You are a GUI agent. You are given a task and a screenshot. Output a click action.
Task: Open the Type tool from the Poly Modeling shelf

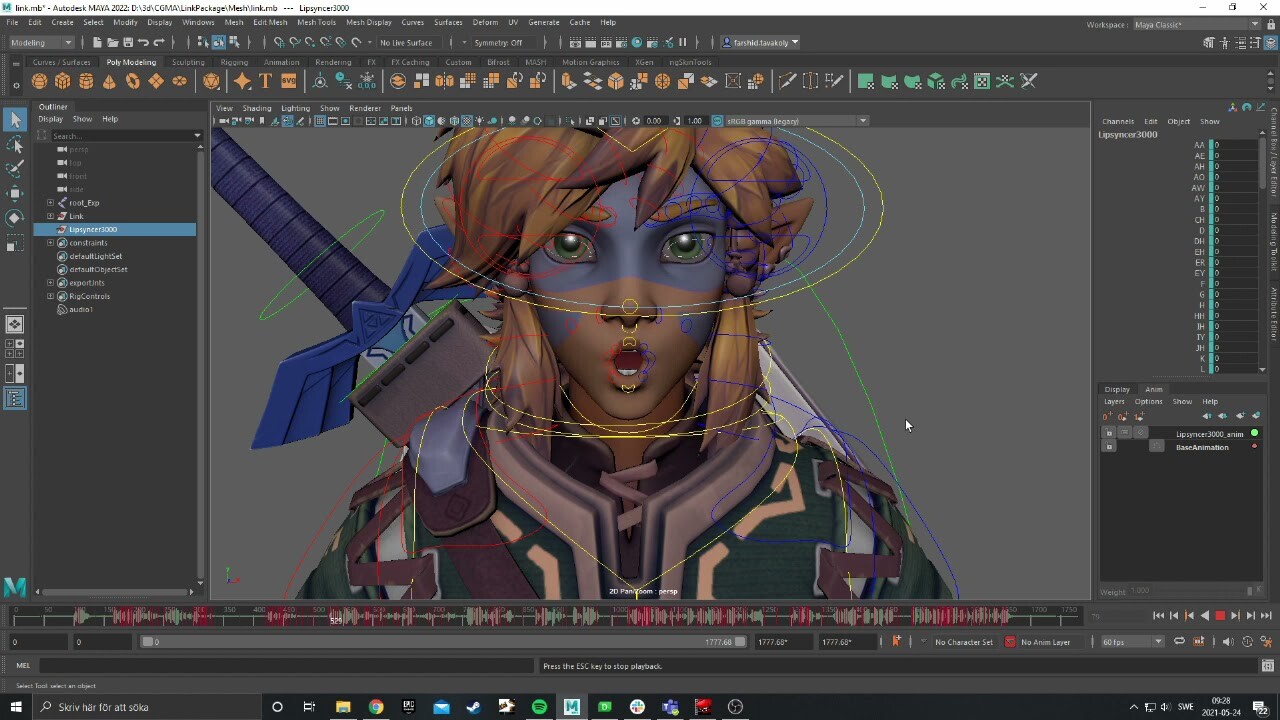(x=265, y=81)
